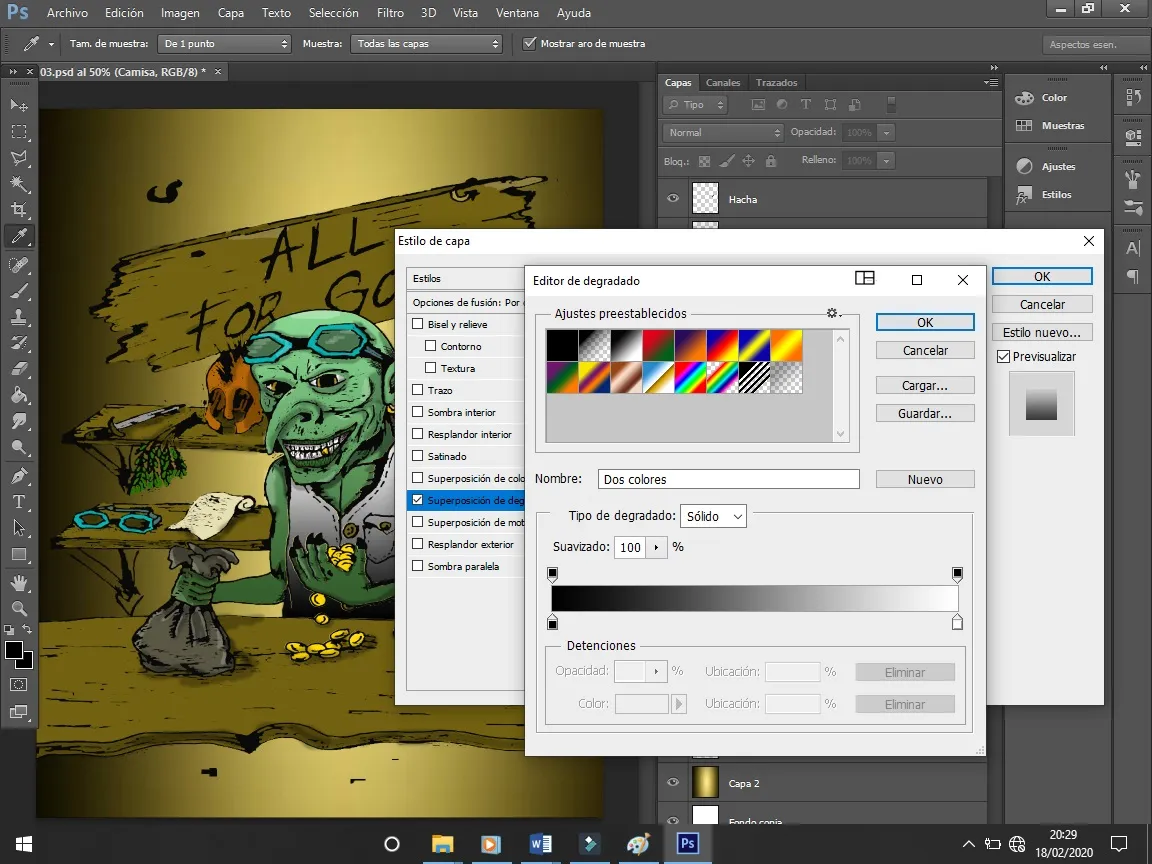Select the Eraser tool
This screenshot has height=864, width=1152.
(x=19, y=369)
